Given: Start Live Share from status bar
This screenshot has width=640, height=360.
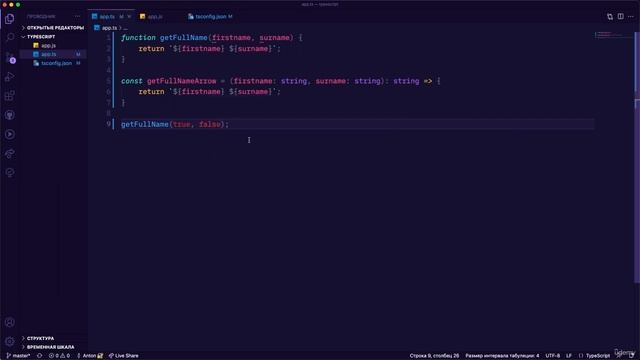Looking at the screenshot, I should click(124, 356).
